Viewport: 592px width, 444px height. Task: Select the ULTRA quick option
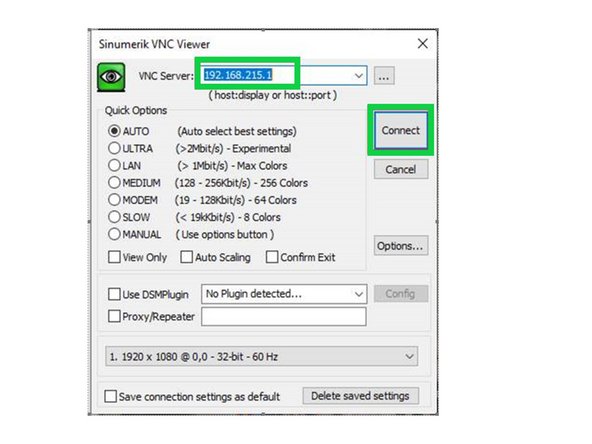point(114,148)
